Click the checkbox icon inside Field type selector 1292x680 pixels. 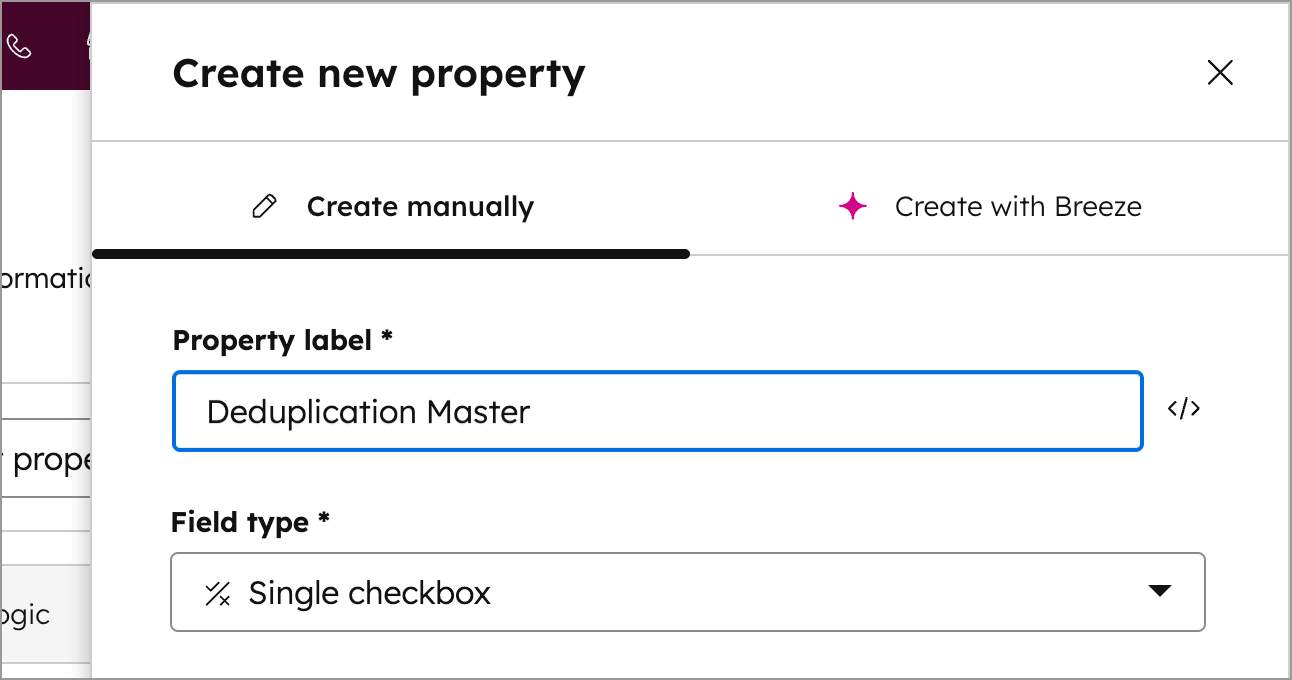tap(218, 592)
